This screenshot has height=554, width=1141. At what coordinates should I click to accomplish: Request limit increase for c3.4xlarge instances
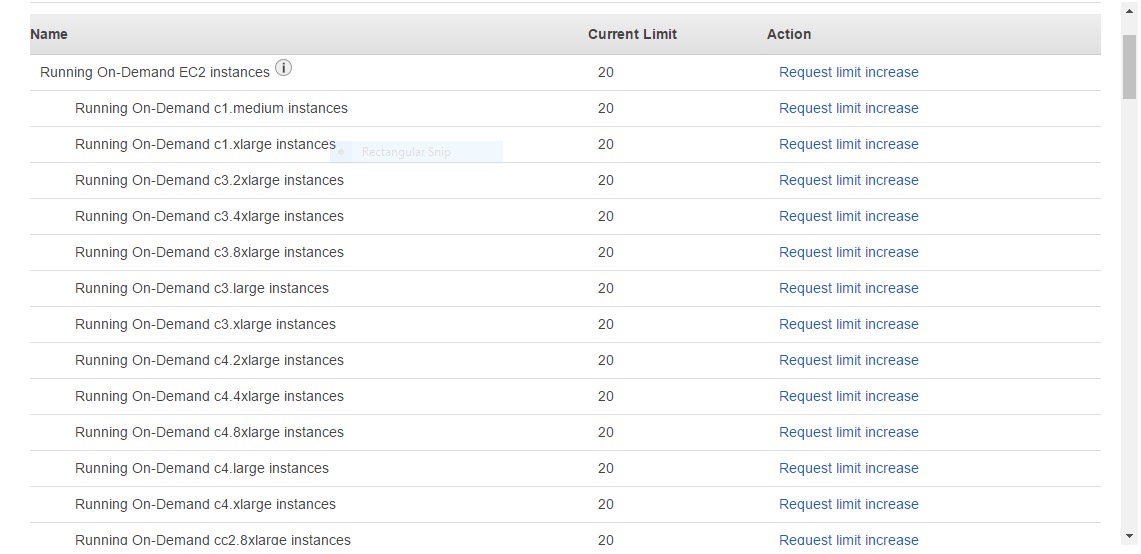(x=848, y=216)
